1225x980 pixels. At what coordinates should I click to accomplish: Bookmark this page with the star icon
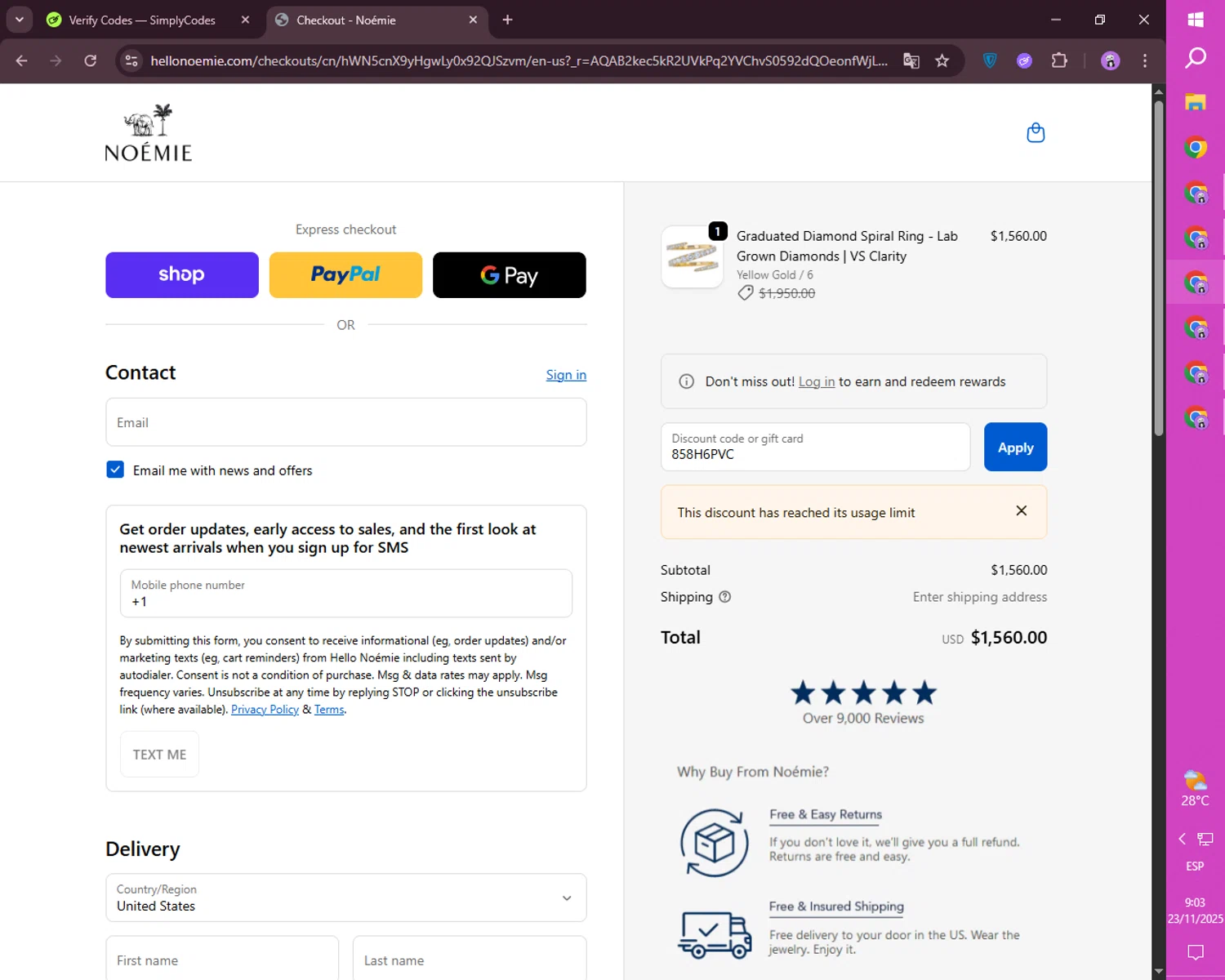[942, 60]
